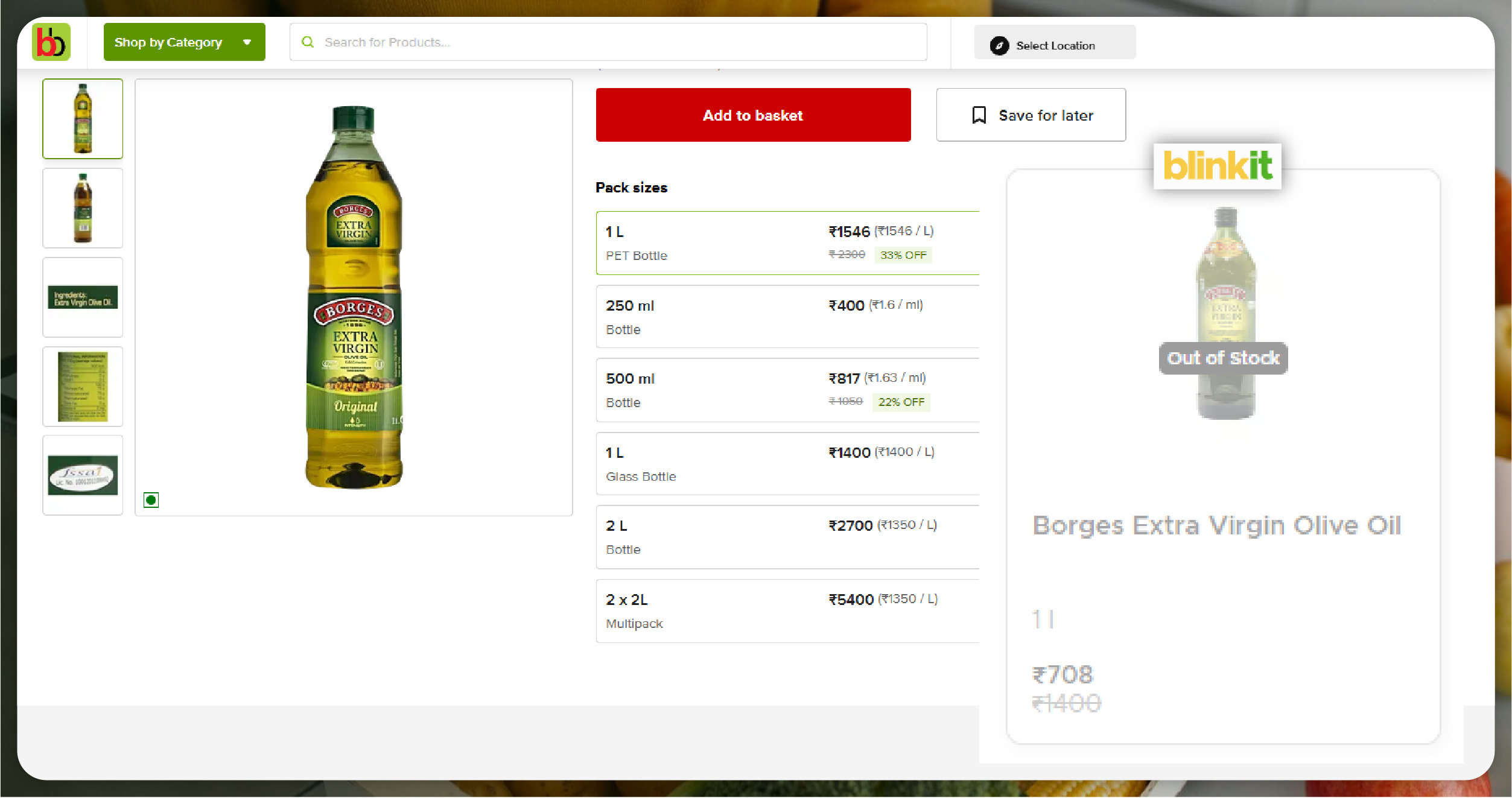
Task: Open the Select Location picker
Action: (1054, 46)
